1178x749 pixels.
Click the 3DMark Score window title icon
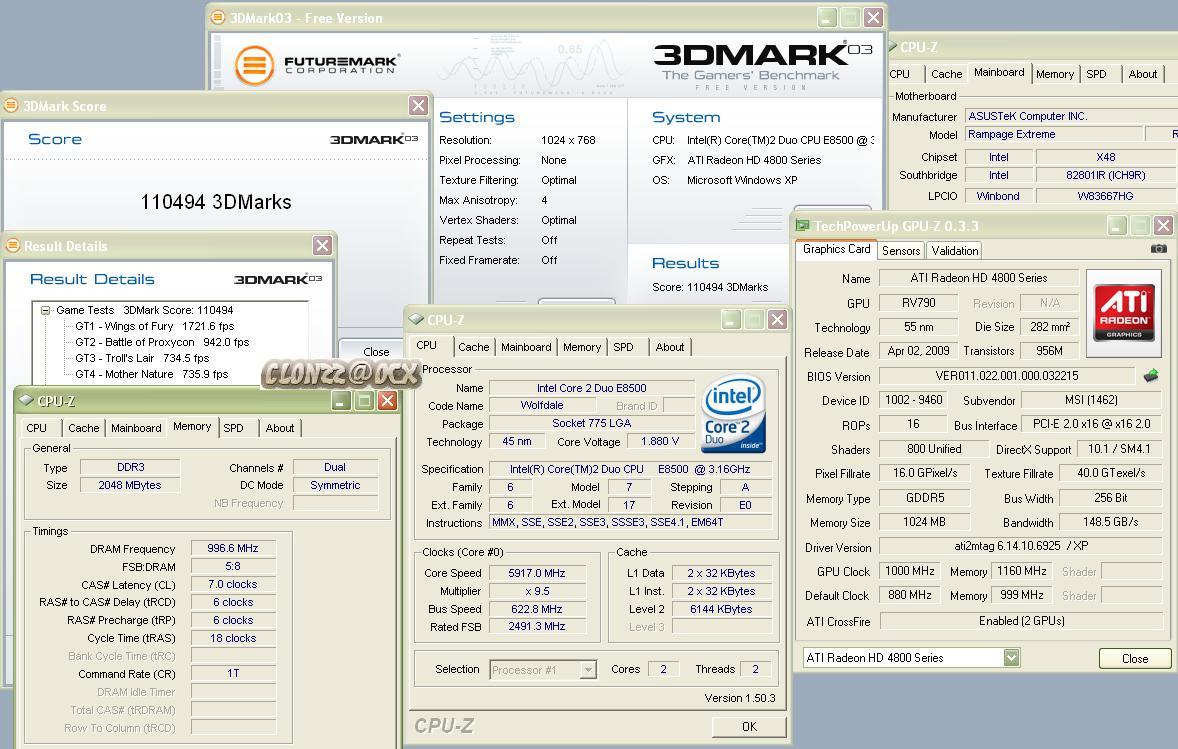click(11, 106)
